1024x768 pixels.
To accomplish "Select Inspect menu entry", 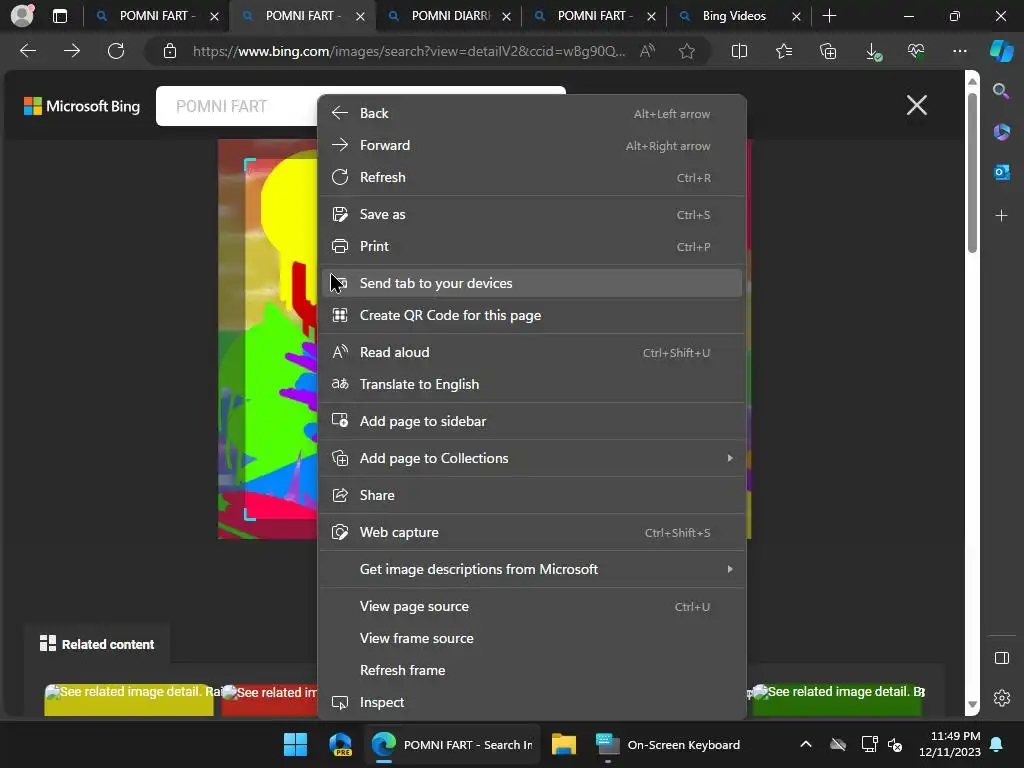I will 532,703.
